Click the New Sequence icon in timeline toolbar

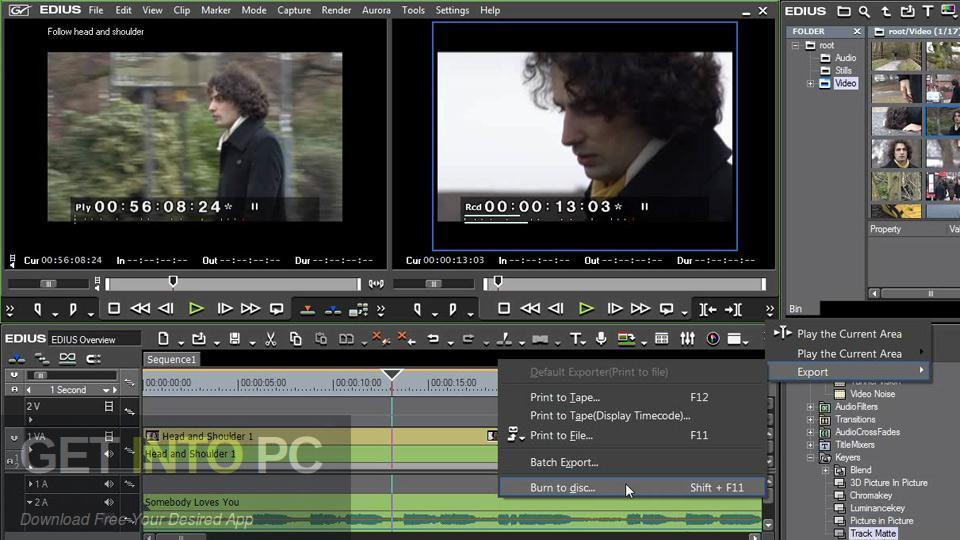click(163, 339)
